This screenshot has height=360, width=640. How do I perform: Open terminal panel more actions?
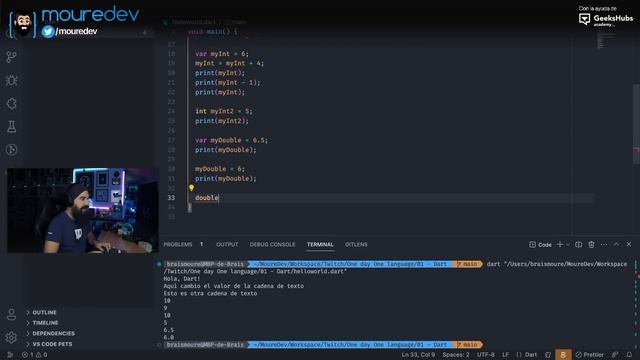(x=604, y=244)
